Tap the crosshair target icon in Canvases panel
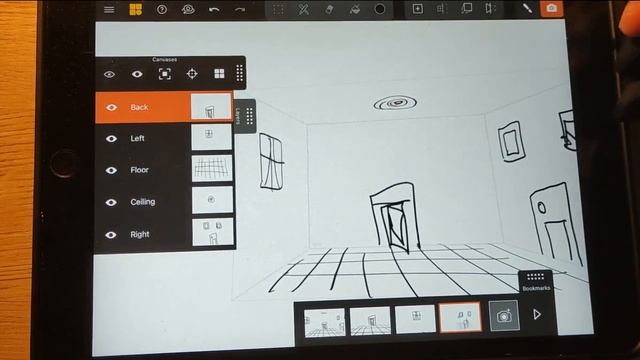640x360 pixels. coord(192,73)
